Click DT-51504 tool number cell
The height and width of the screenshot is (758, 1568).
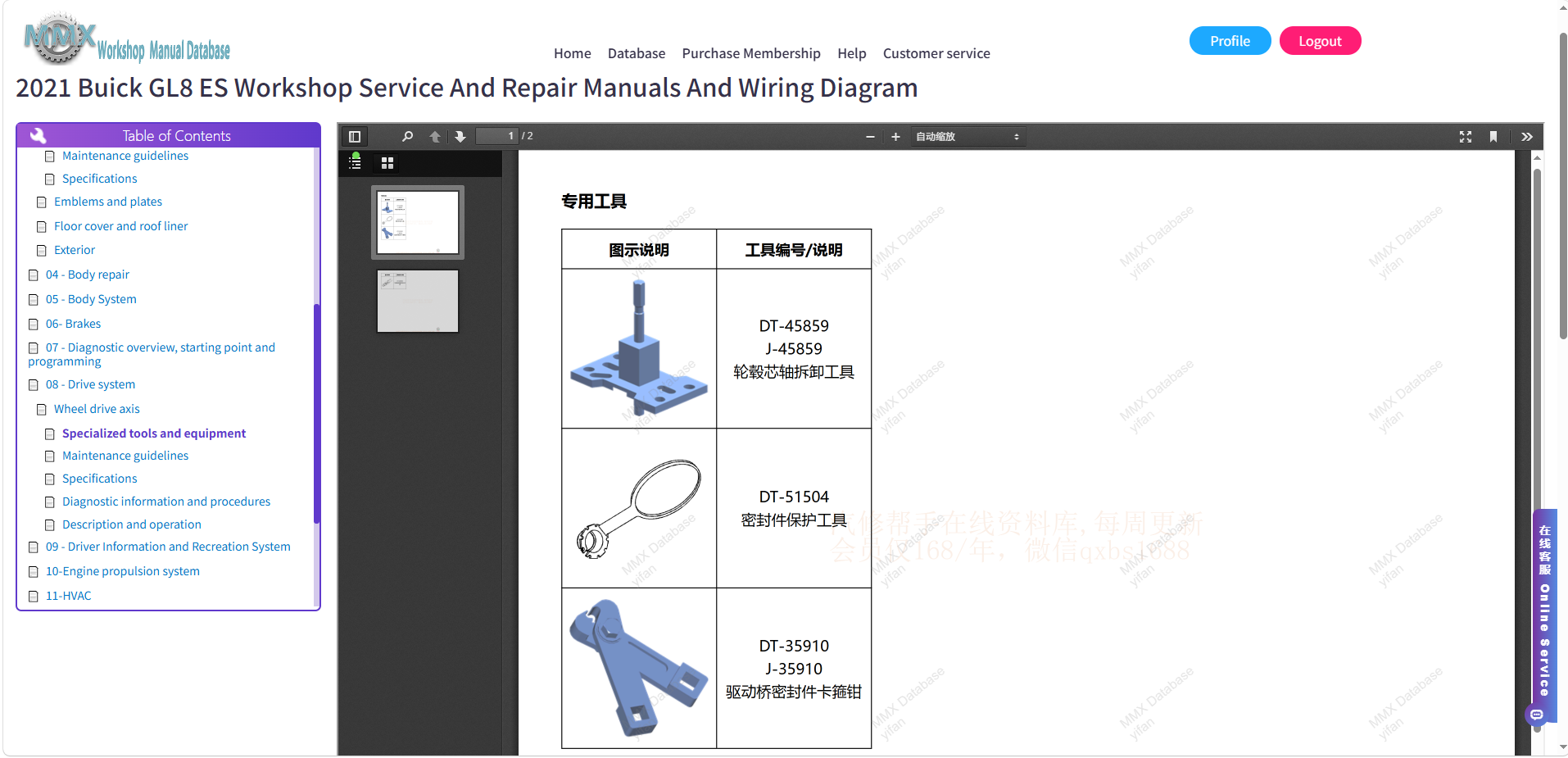794,508
